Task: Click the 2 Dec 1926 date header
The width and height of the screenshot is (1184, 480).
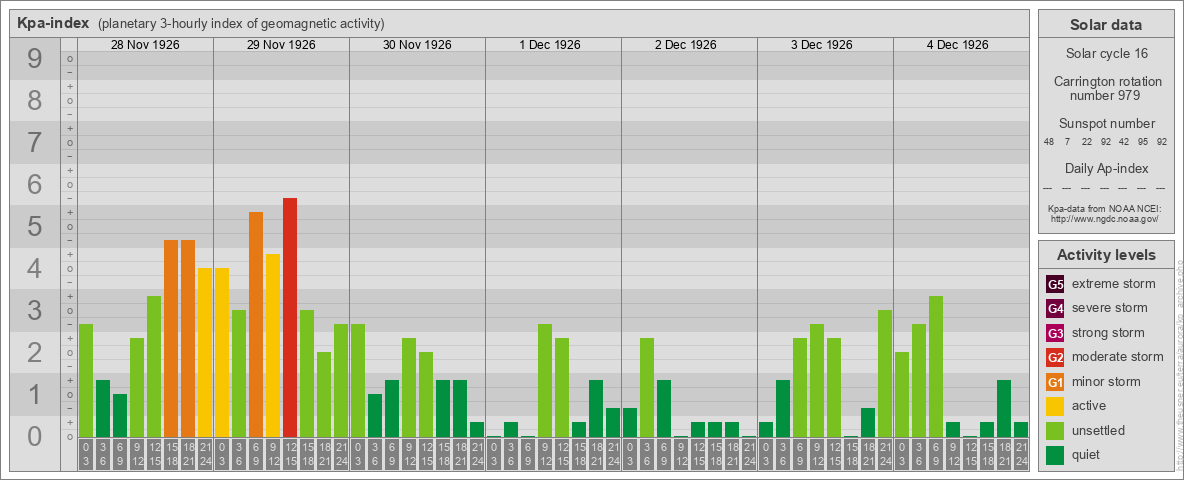Action: (x=686, y=45)
